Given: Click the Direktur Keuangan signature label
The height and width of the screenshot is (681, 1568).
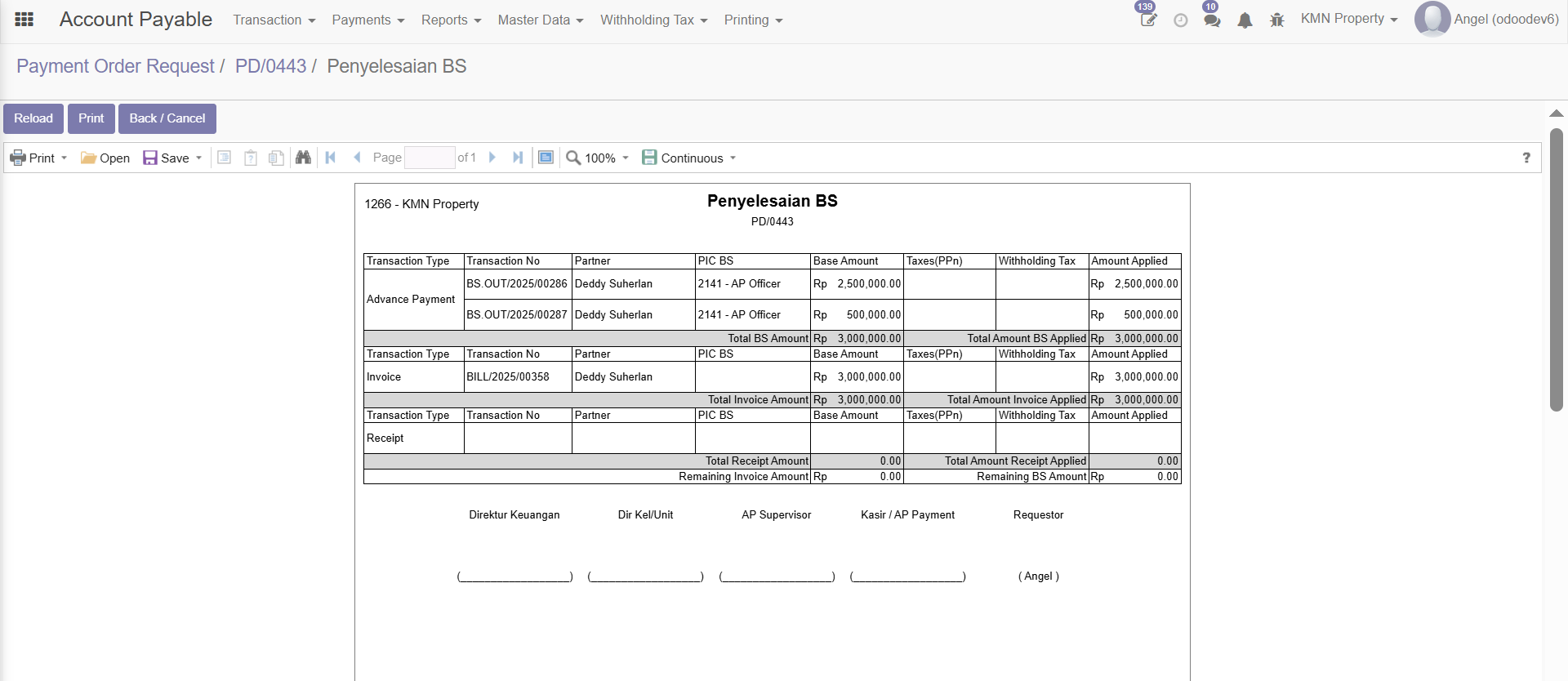Looking at the screenshot, I should tap(514, 515).
